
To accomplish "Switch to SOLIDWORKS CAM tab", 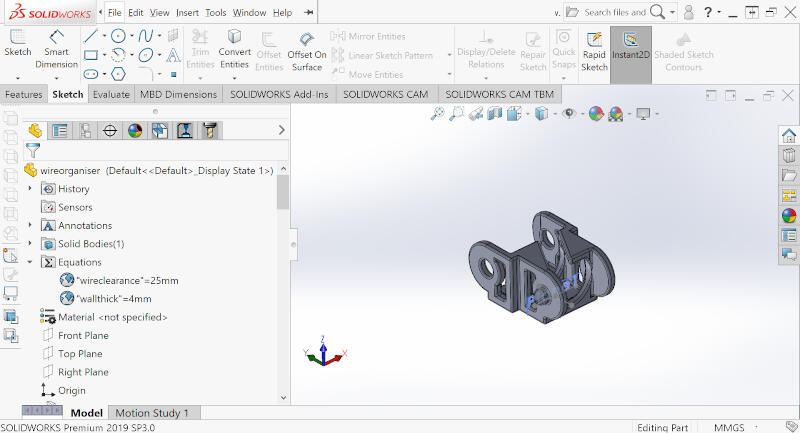I will (x=385, y=94).
